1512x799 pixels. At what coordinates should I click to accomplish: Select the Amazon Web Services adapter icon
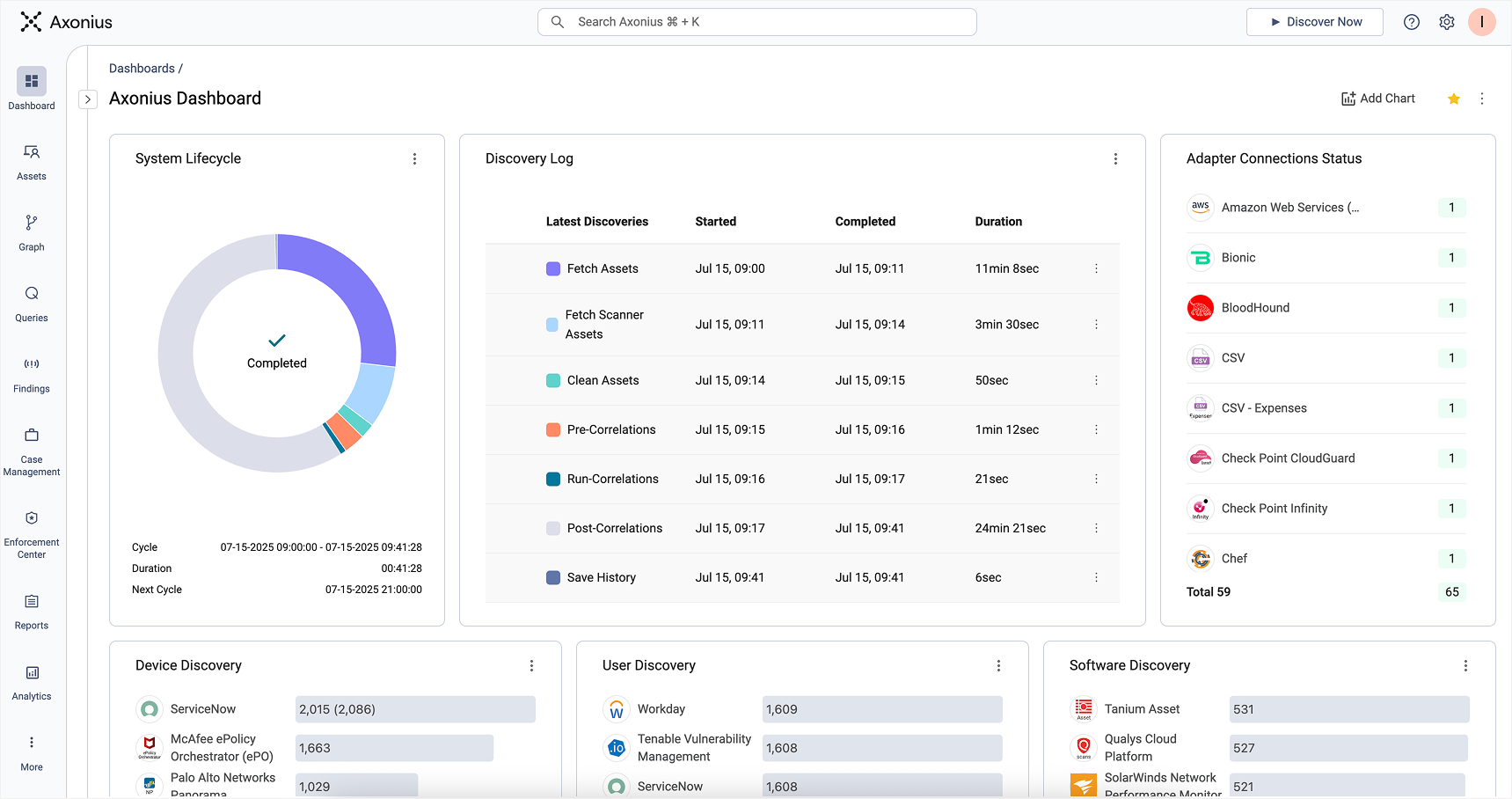(x=1201, y=208)
